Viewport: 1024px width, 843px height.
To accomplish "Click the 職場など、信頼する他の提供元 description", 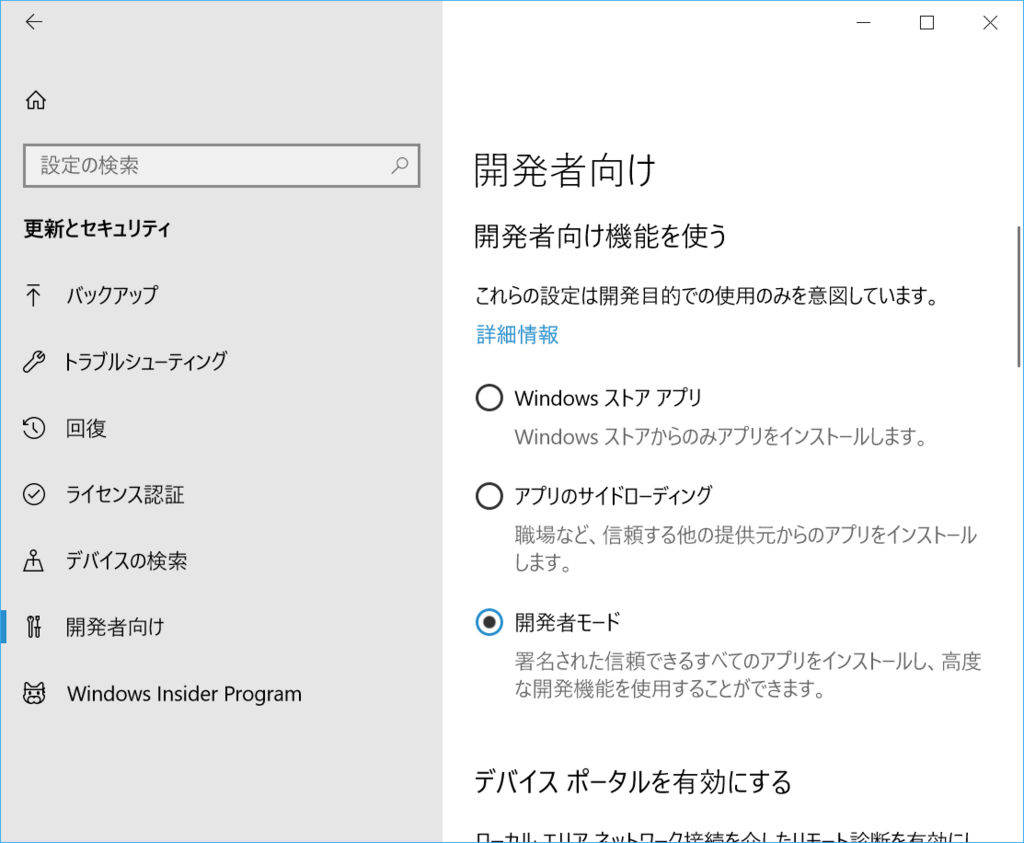I will (746, 549).
